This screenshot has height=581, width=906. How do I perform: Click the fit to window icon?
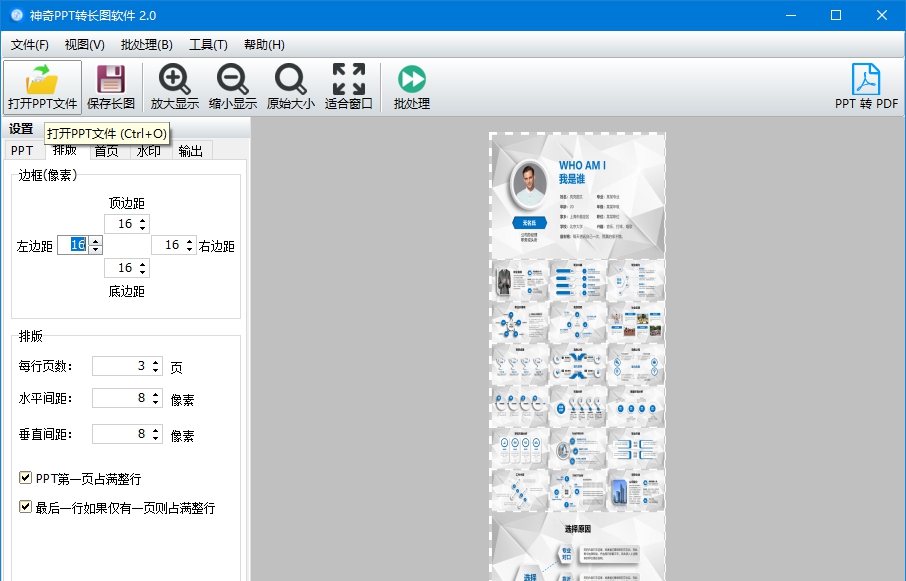click(349, 79)
